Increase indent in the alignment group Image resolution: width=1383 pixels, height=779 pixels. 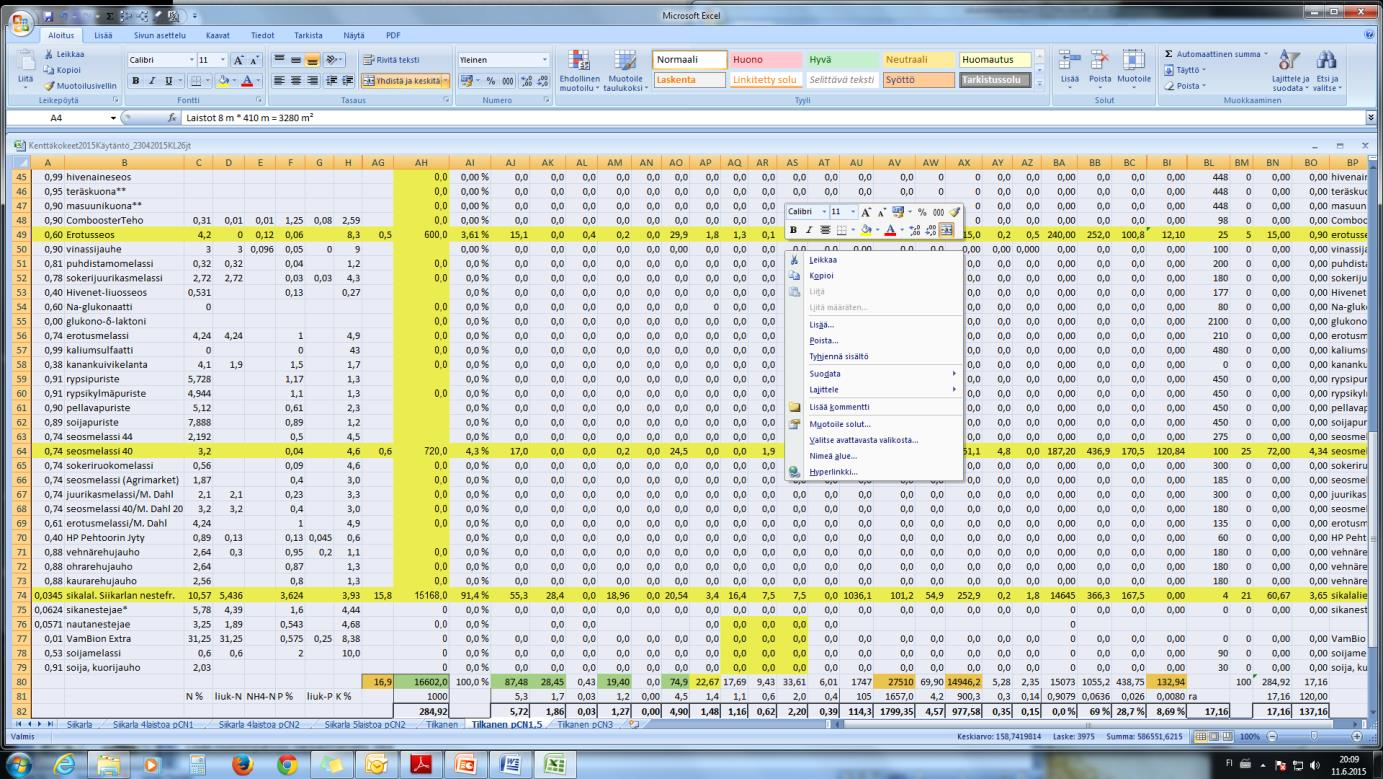348,81
